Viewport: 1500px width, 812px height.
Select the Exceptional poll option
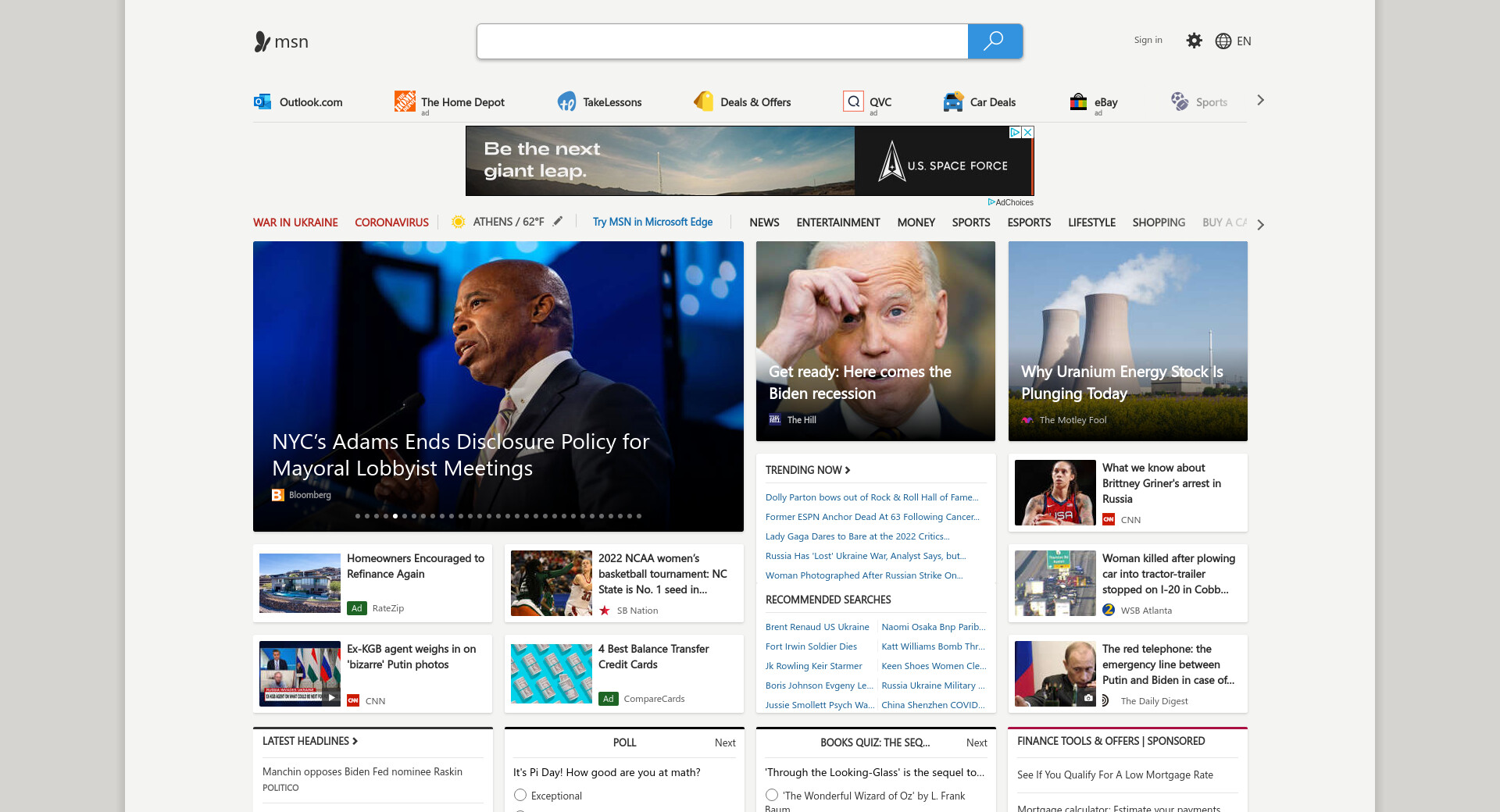tap(520, 795)
